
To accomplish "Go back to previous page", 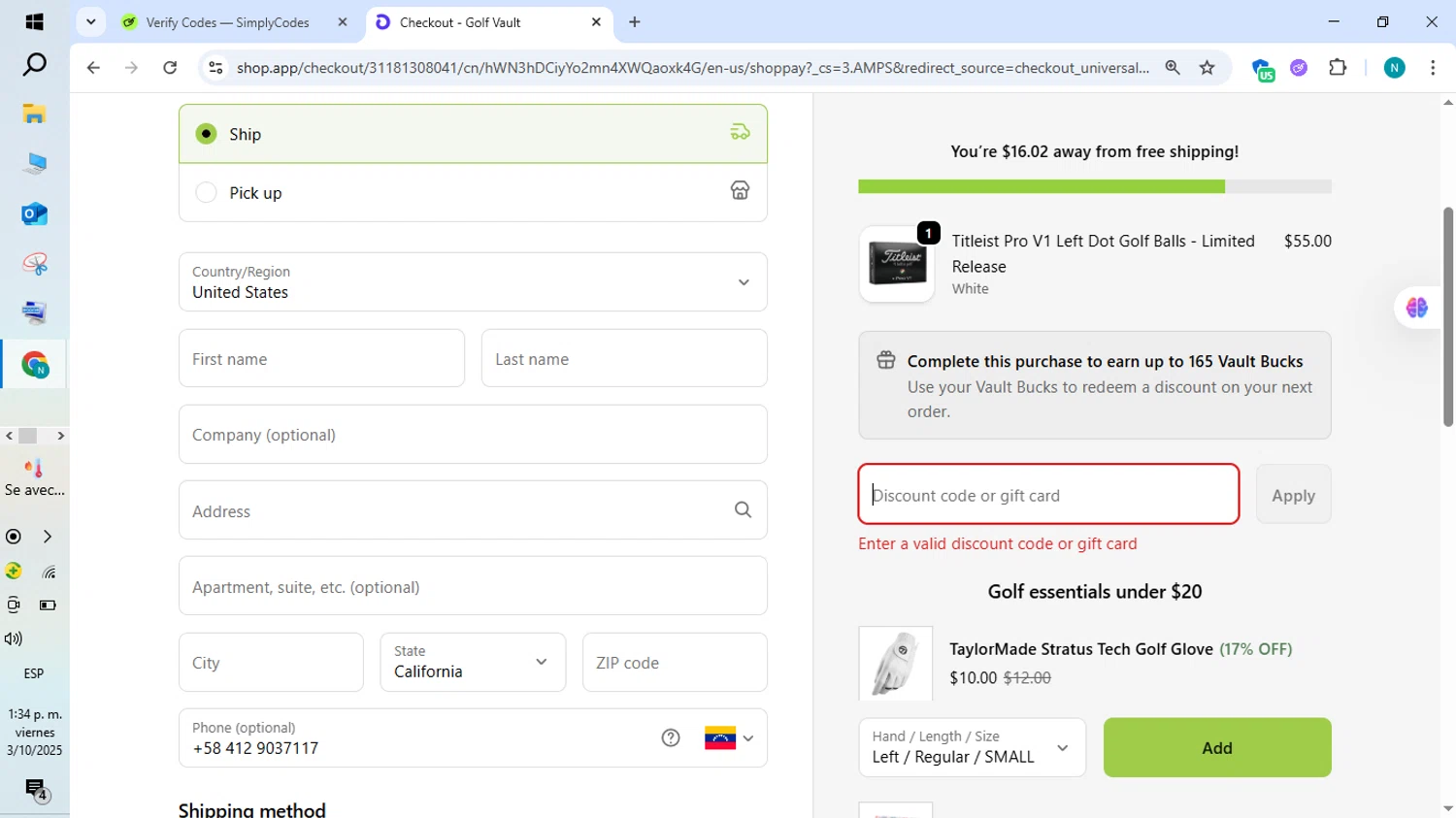I will click(x=93, y=68).
